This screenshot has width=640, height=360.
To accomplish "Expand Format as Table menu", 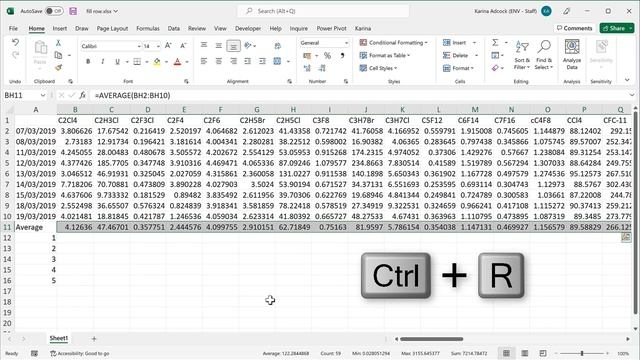I will point(385,55).
